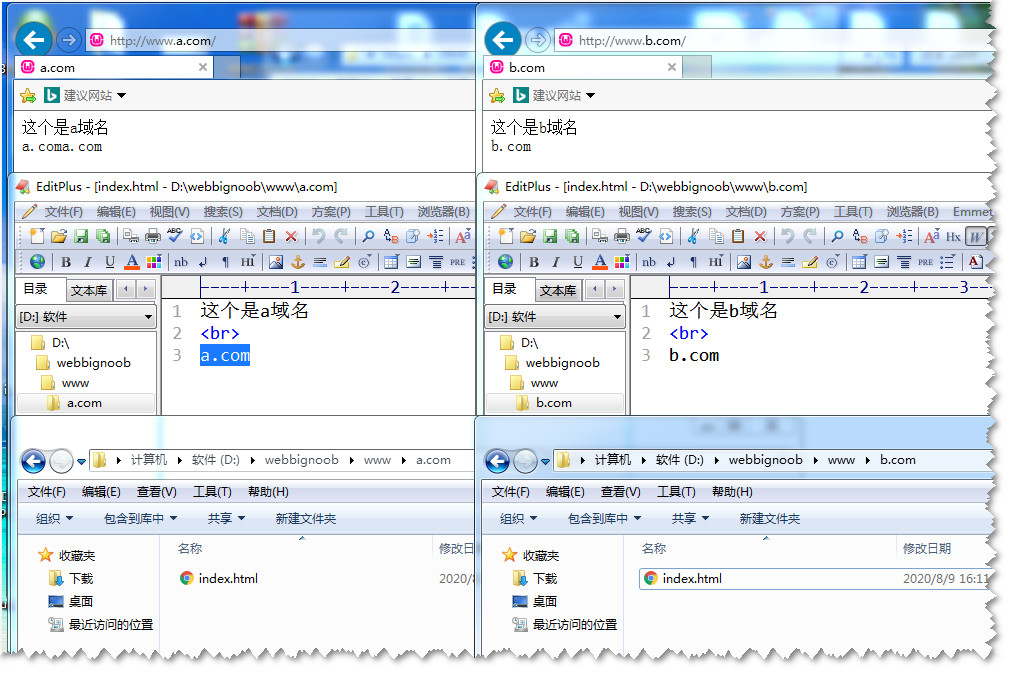This screenshot has width=1014, height=676.
Task: Click Underline U icon in a.com EditPlus
Action: coord(110,262)
